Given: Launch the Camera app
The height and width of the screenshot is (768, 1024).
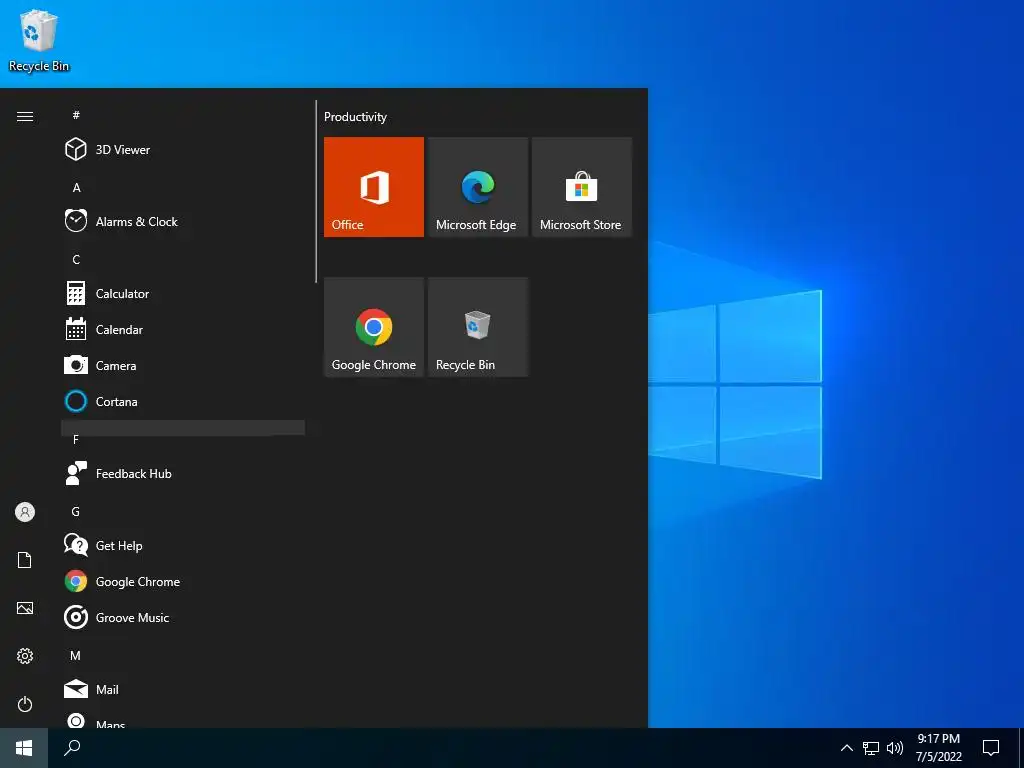Looking at the screenshot, I should pos(183,365).
